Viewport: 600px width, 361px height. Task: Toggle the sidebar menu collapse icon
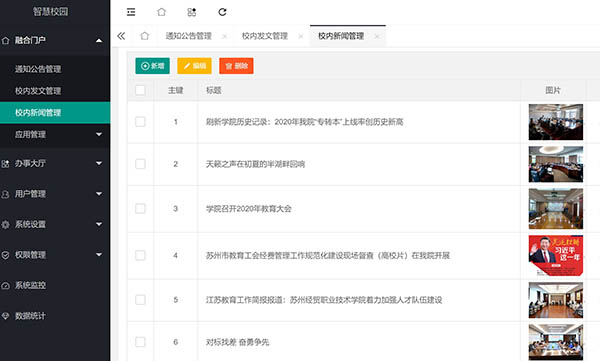point(131,12)
